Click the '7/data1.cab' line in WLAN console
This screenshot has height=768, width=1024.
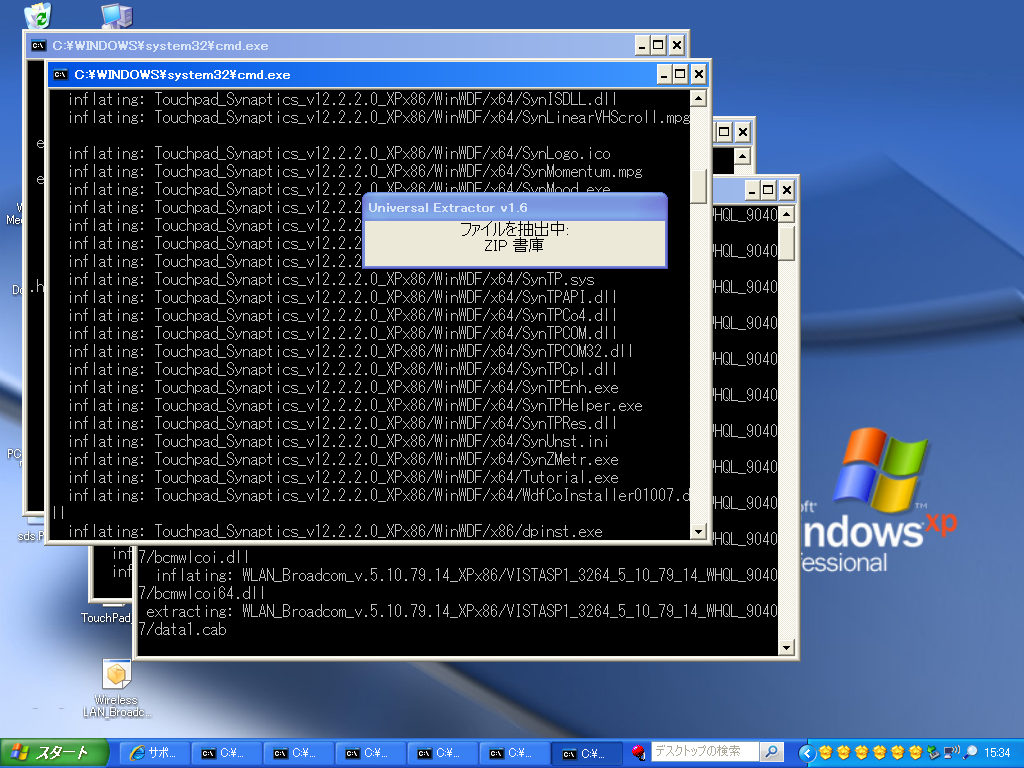pos(183,630)
